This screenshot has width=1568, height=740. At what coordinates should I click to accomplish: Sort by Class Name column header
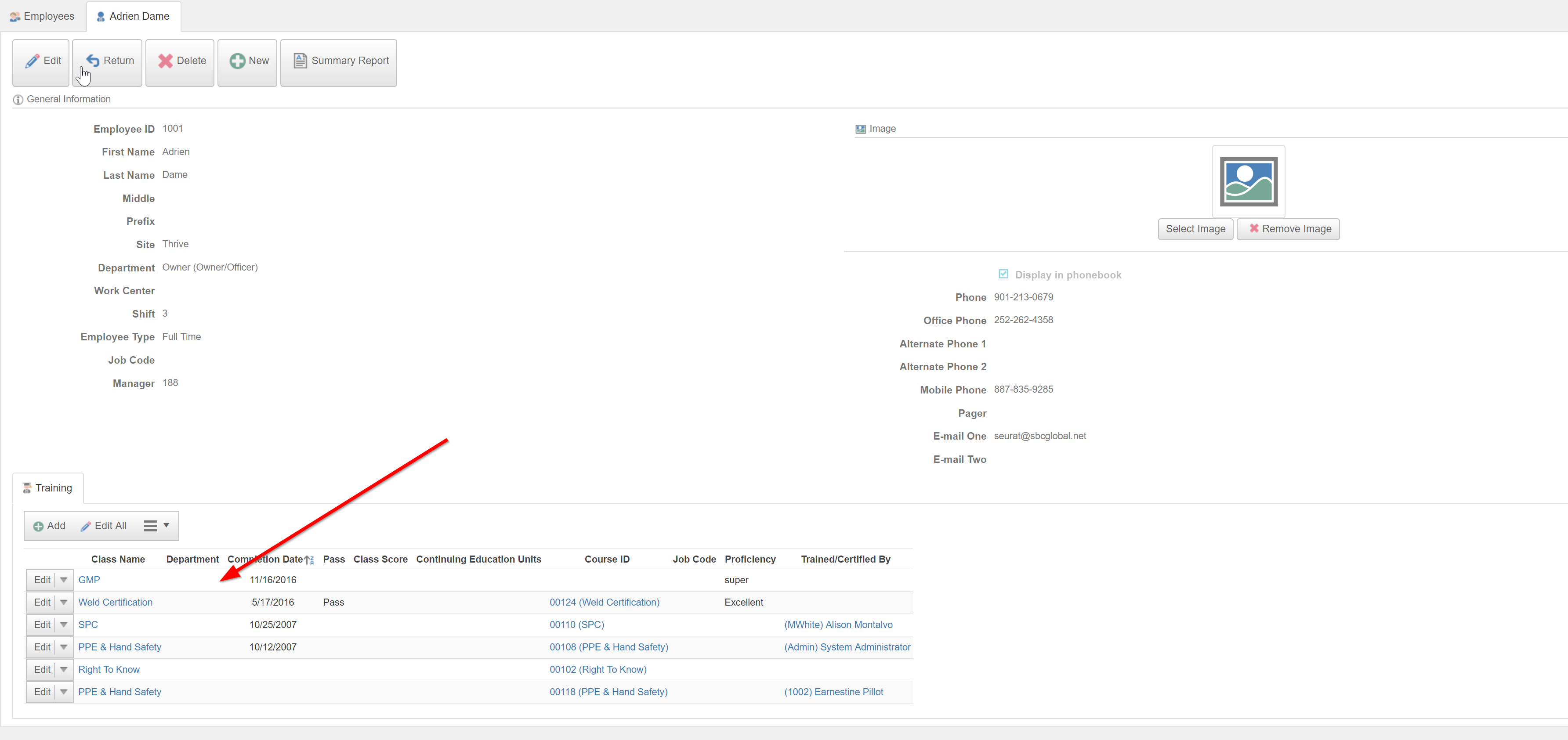pyautogui.click(x=118, y=560)
